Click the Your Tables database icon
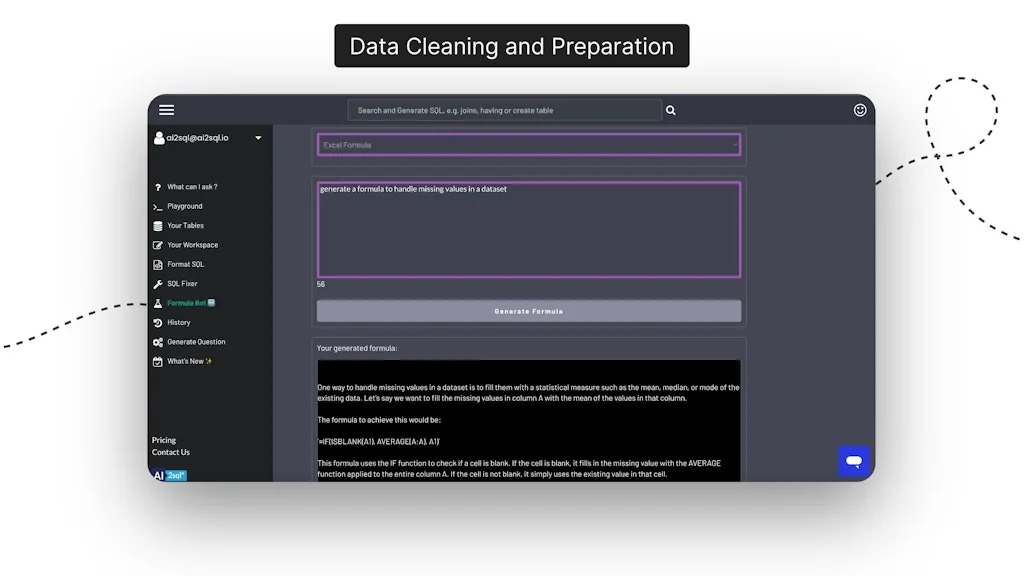The width and height of the screenshot is (1024, 576). point(160,225)
